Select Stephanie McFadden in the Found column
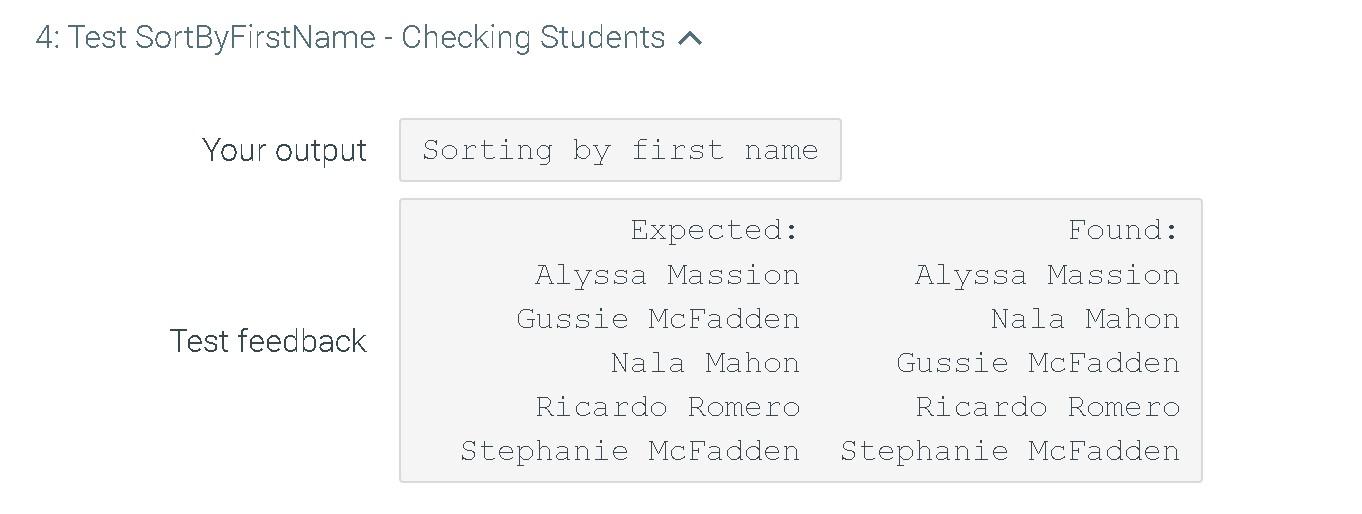The image size is (1362, 514). tap(1010, 451)
